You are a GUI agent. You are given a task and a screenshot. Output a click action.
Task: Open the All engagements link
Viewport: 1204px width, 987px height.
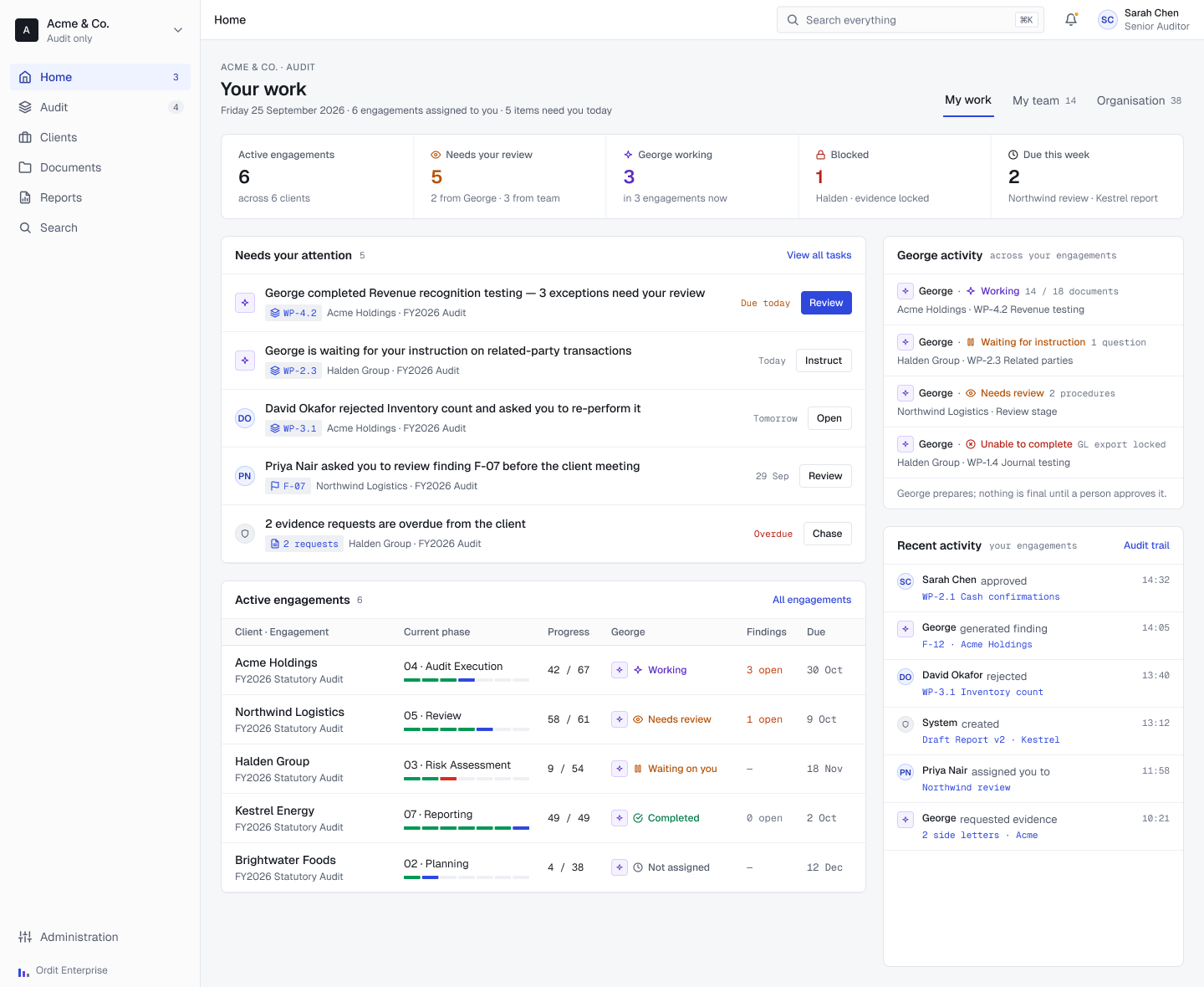click(812, 600)
